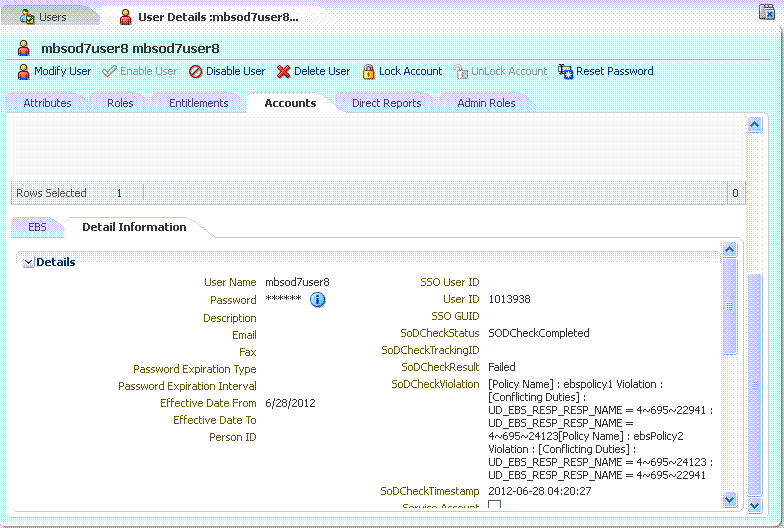Click the Lock Account padlock icon
The image size is (784, 528).
(368, 72)
